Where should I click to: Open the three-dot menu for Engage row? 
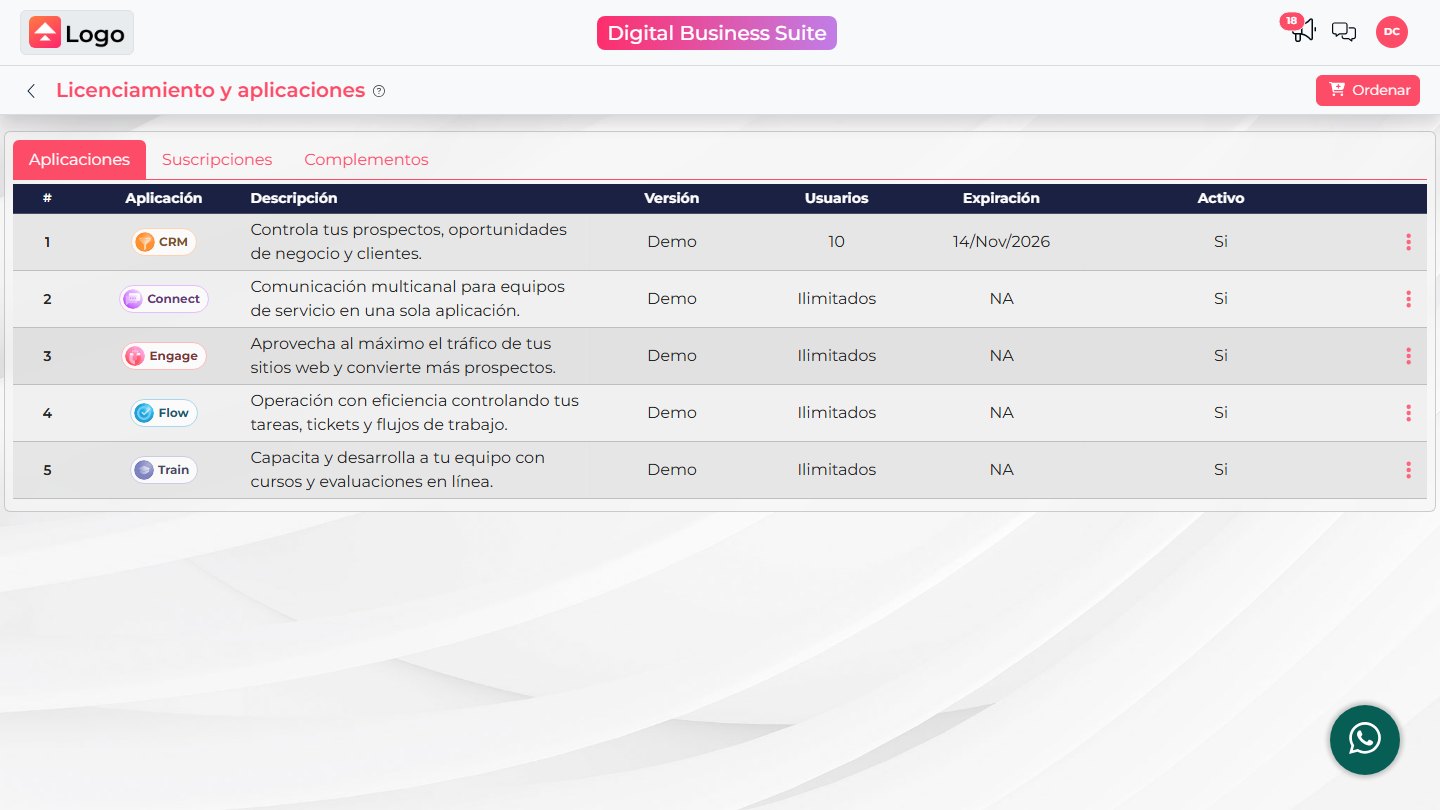point(1408,356)
